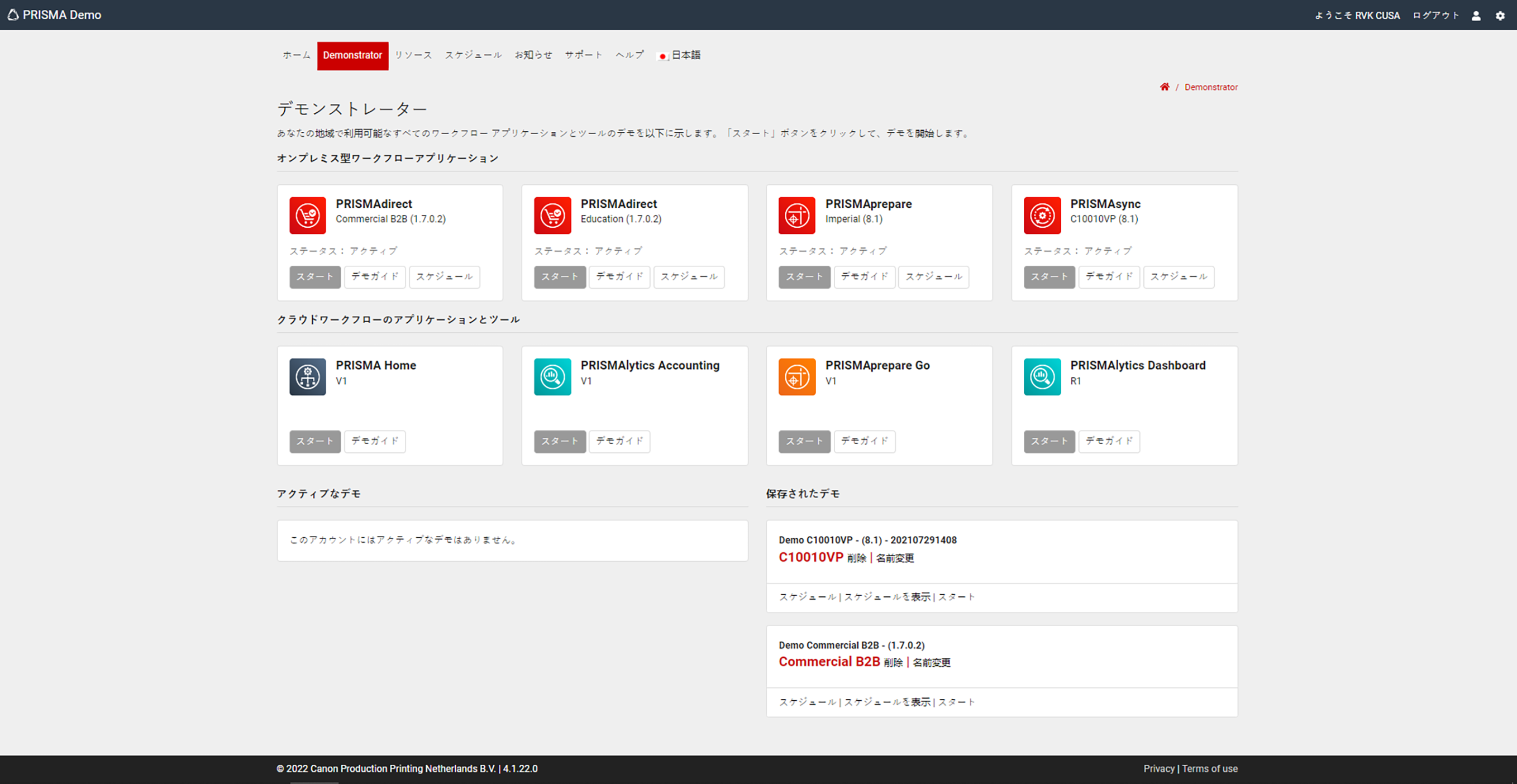Open the ヘルプ menu item

[629, 55]
